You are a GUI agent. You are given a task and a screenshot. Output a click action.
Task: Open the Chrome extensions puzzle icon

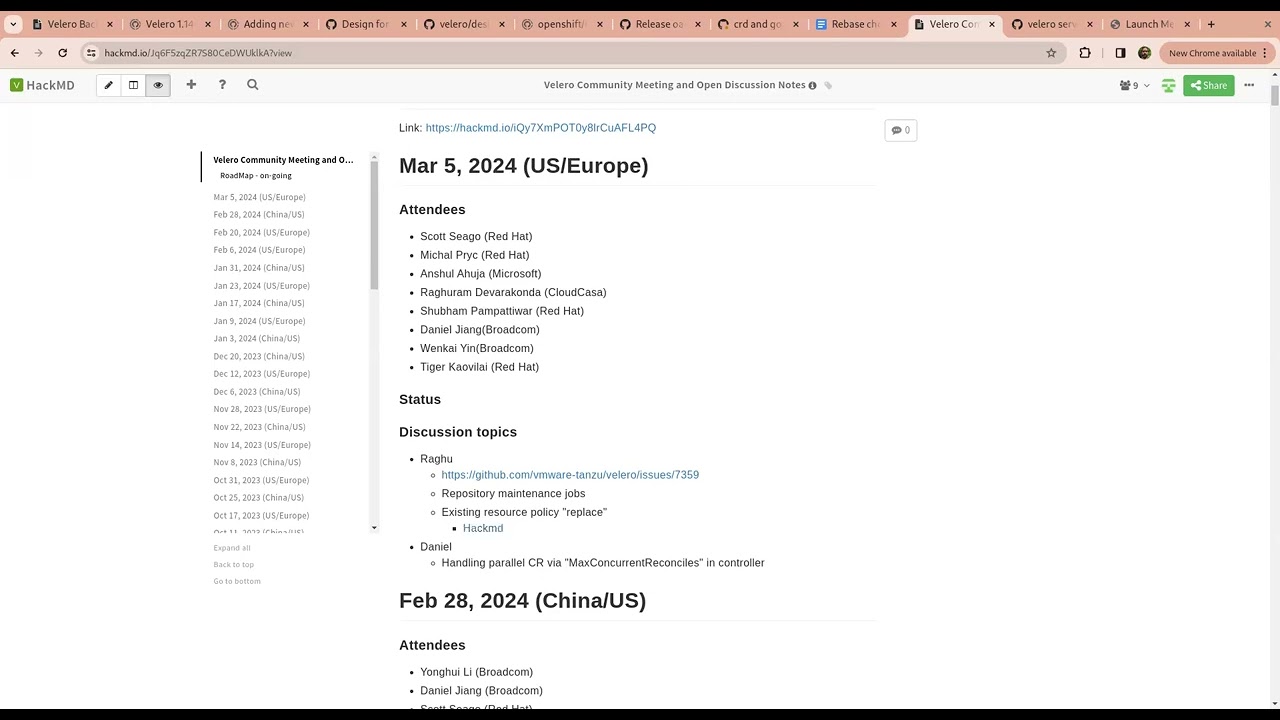1085,53
